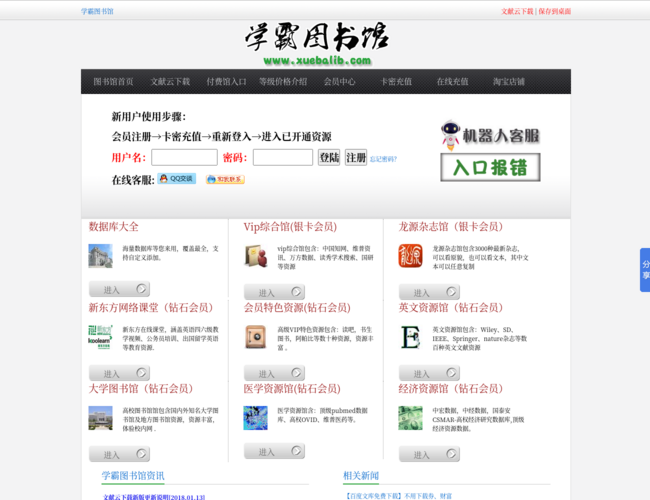The width and height of the screenshot is (650, 500).
Task: Click the top-left 学霸图书馆 link
Action: point(97,11)
